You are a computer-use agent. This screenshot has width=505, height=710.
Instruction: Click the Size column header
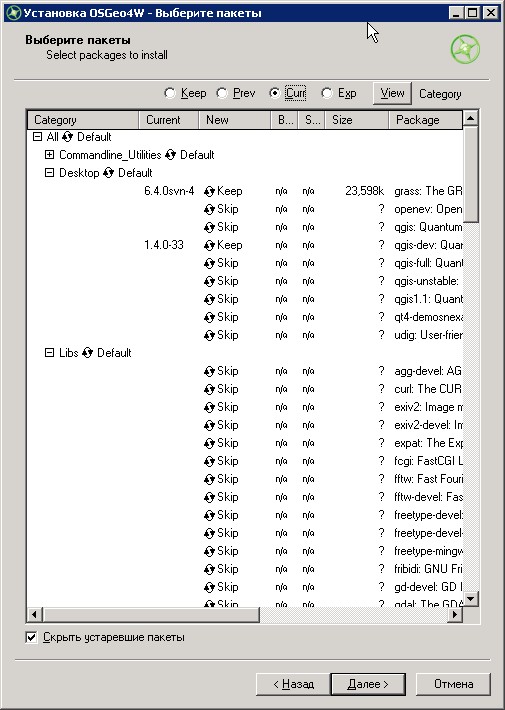pos(356,120)
